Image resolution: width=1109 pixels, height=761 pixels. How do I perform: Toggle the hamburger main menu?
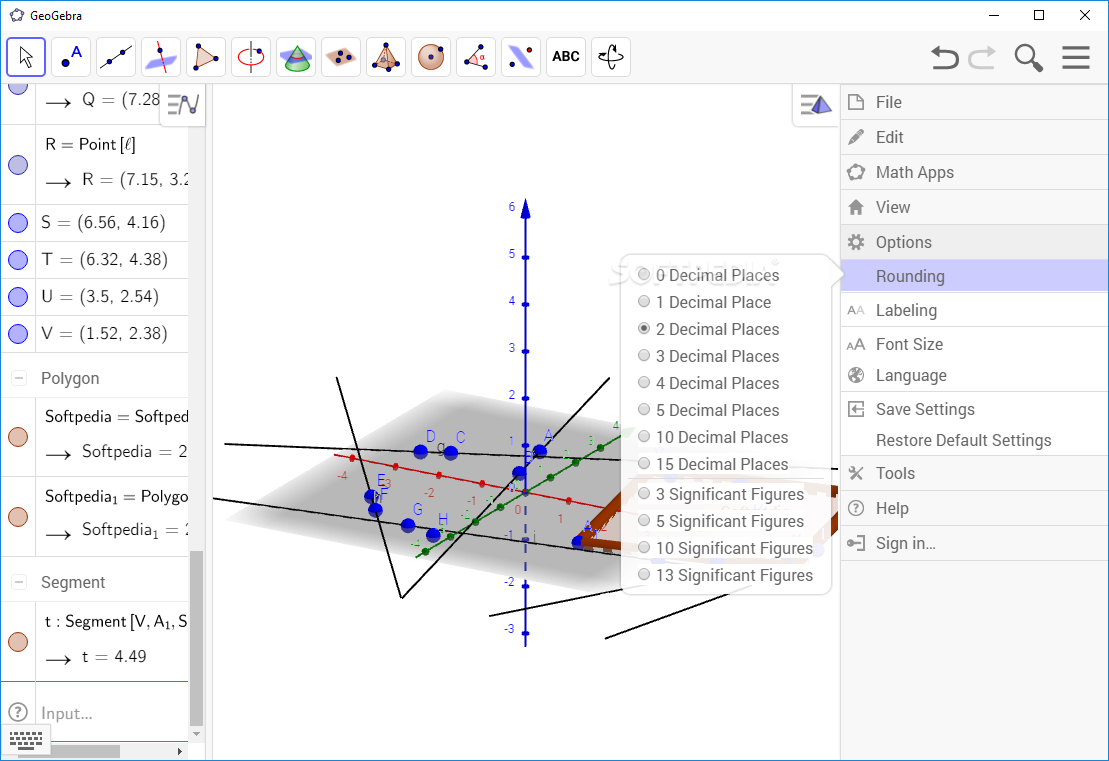(x=1076, y=57)
